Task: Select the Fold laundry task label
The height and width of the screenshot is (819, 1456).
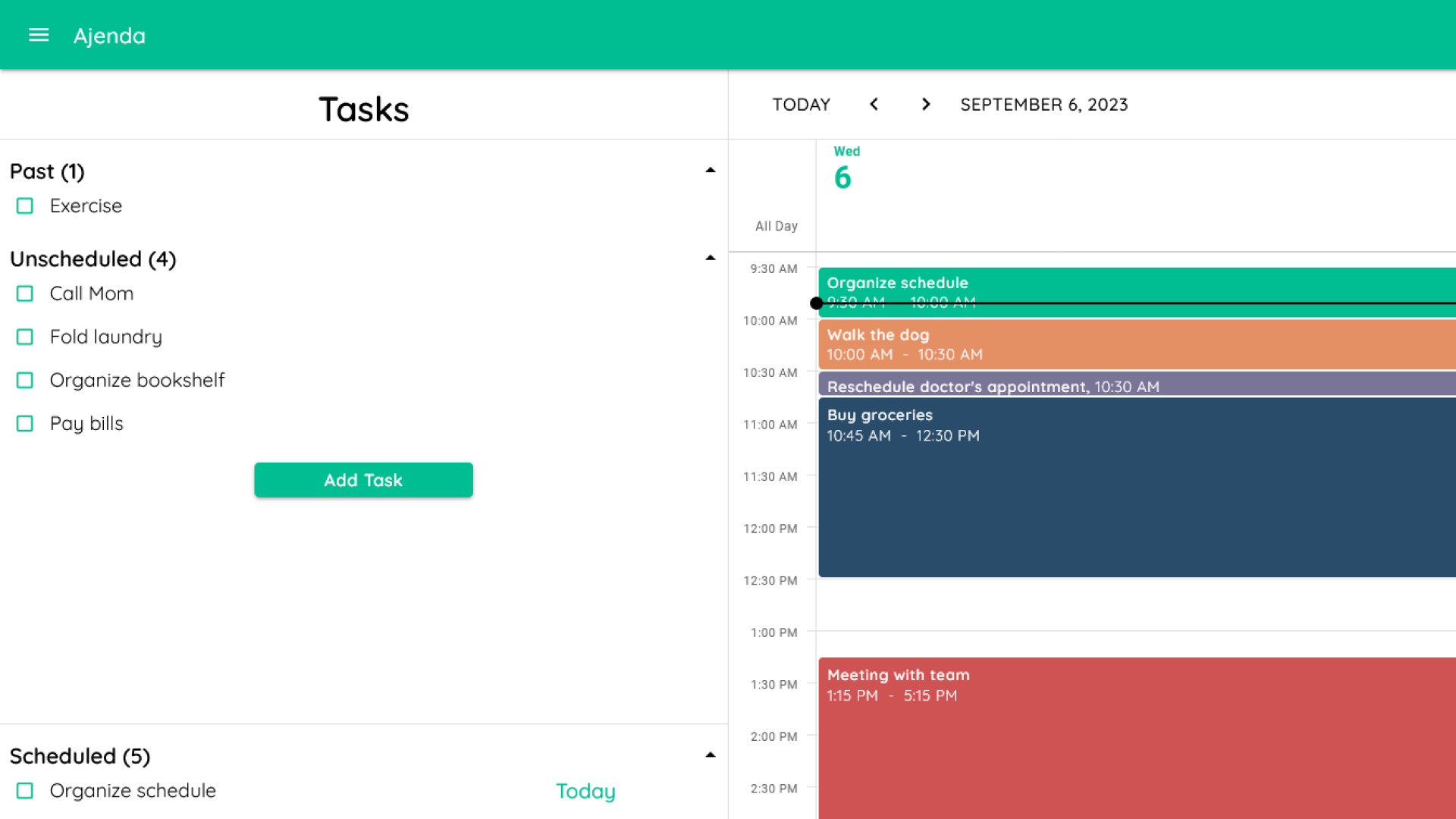Action: pyautogui.click(x=106, y=337)
